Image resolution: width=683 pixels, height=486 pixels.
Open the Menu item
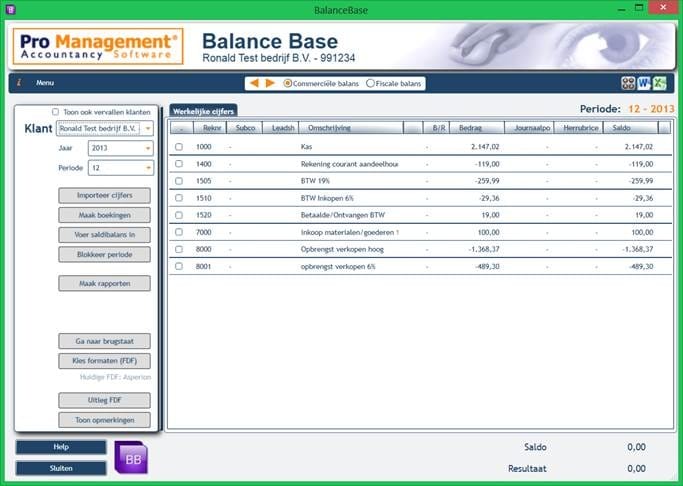click(45, 83)
